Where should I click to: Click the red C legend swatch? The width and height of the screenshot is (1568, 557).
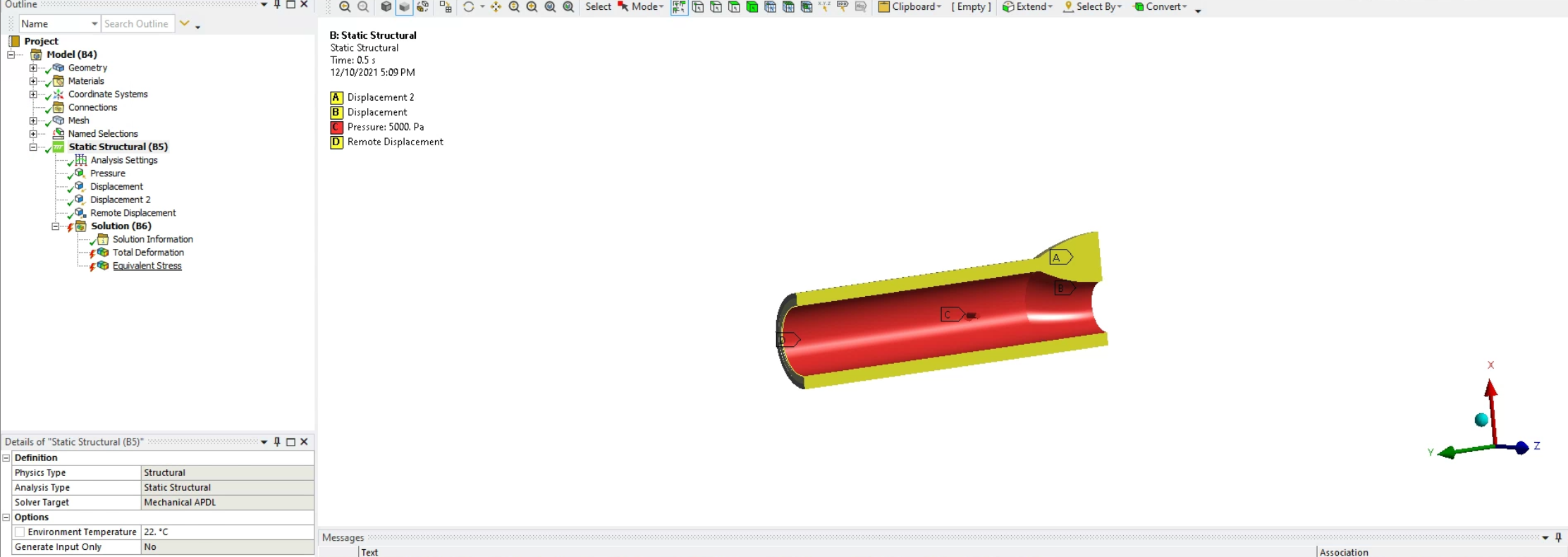pos(336,127)
